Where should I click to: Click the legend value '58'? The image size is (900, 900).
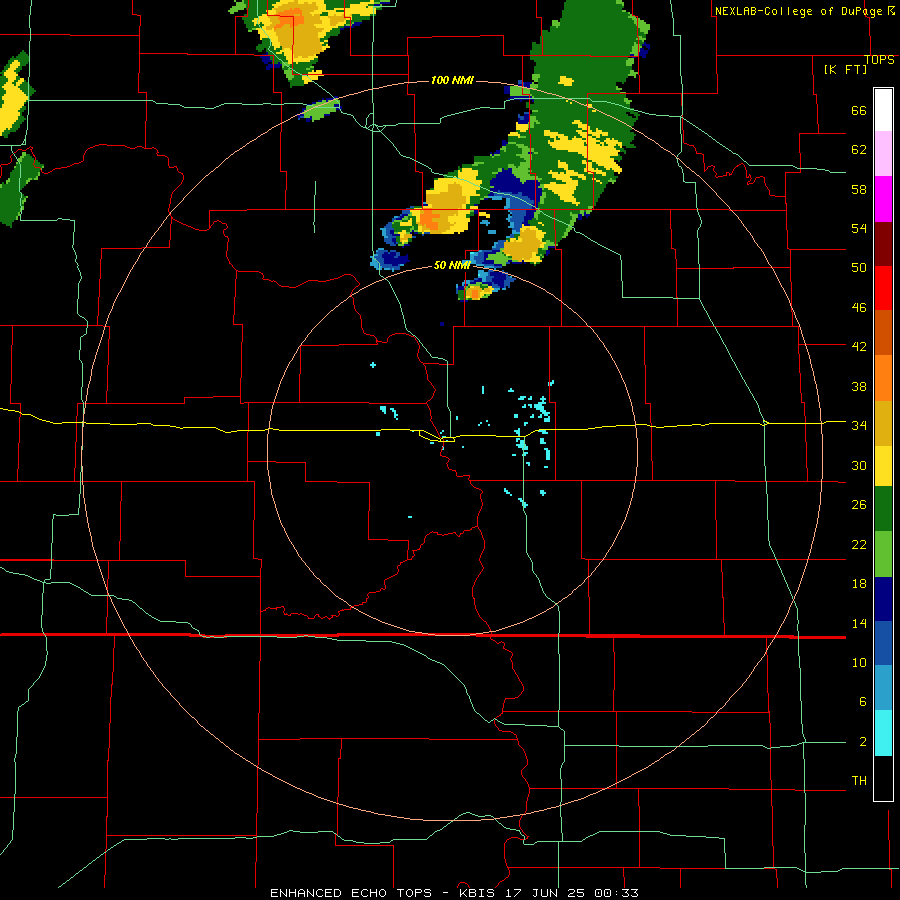click(859, 189)
